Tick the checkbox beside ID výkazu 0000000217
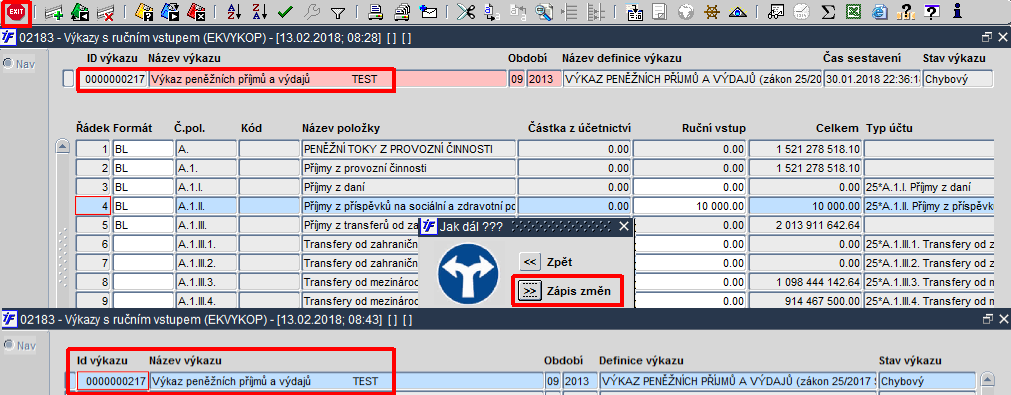1011x395 pixels. coord(69,79)
